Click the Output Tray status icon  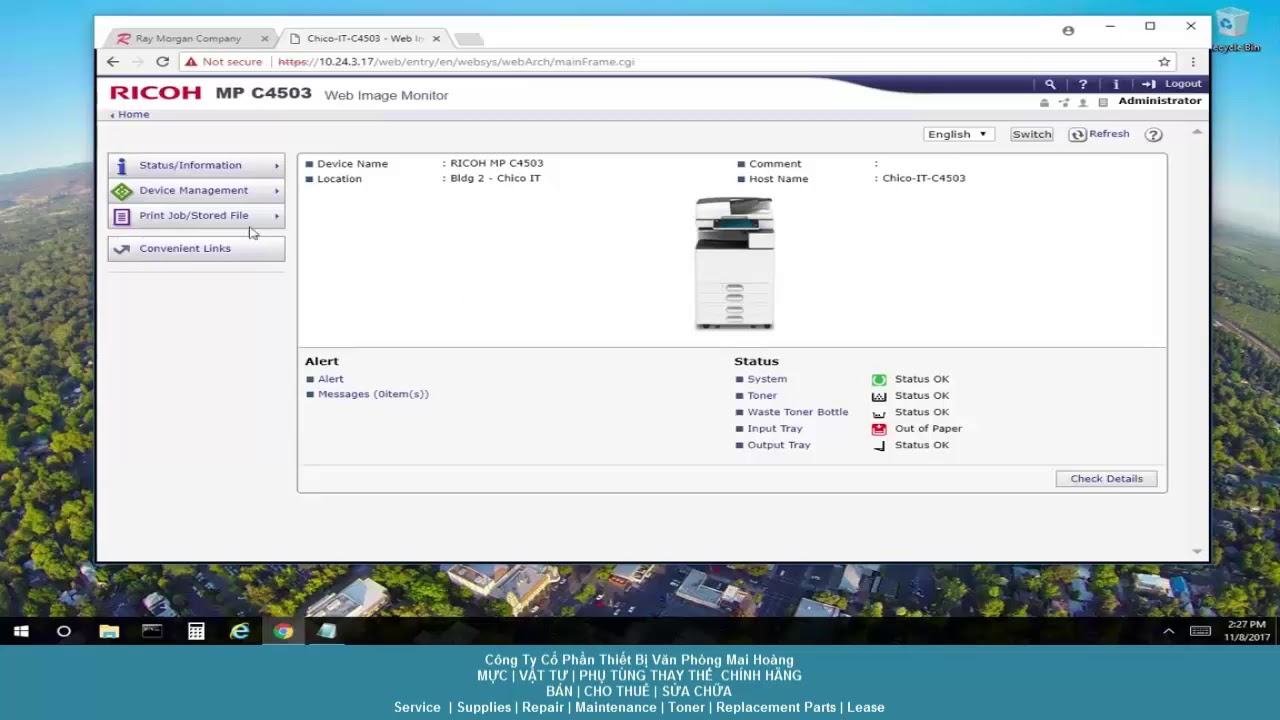[879, 446]
